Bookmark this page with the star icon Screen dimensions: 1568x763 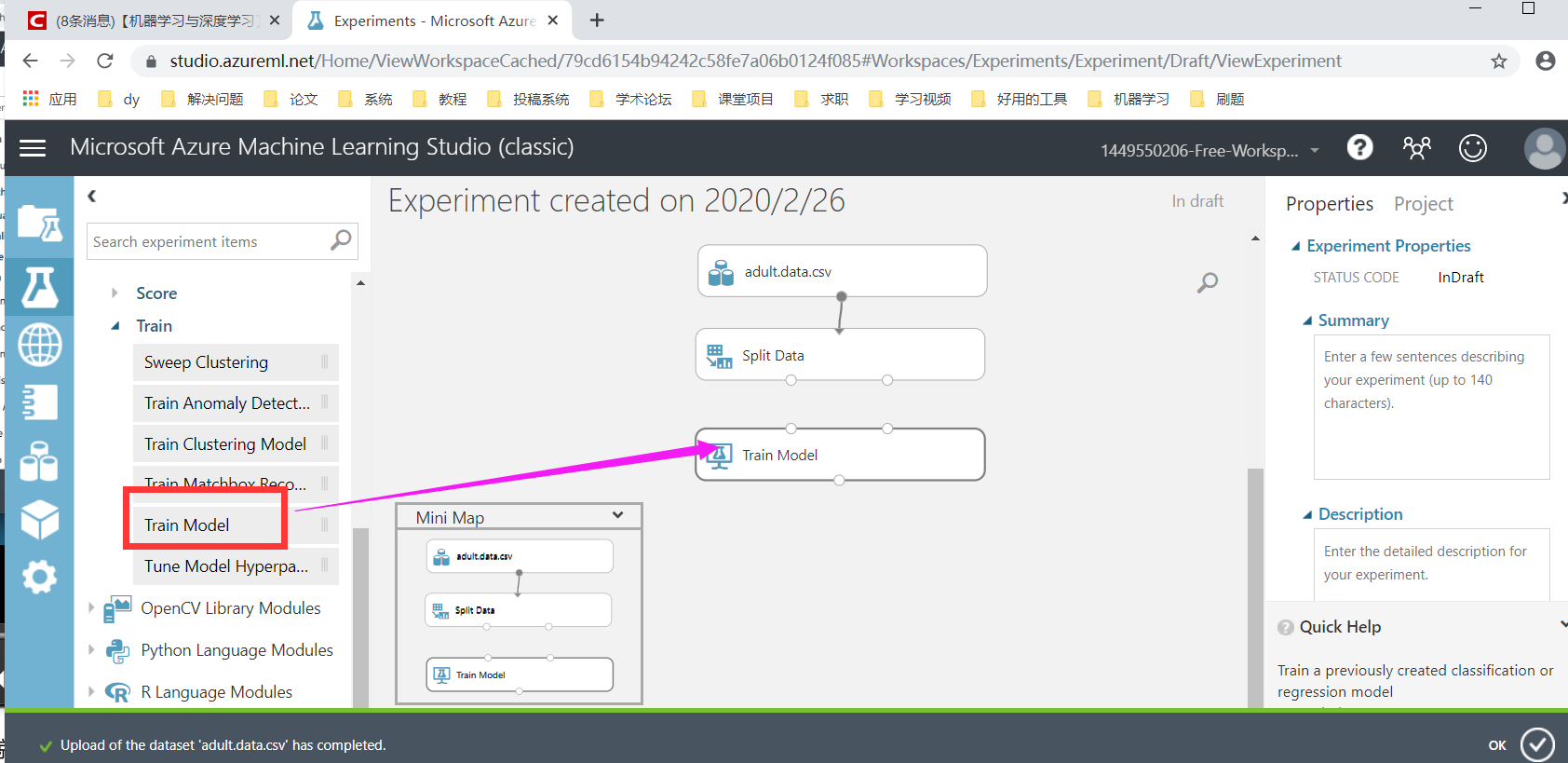(1499, 61)
